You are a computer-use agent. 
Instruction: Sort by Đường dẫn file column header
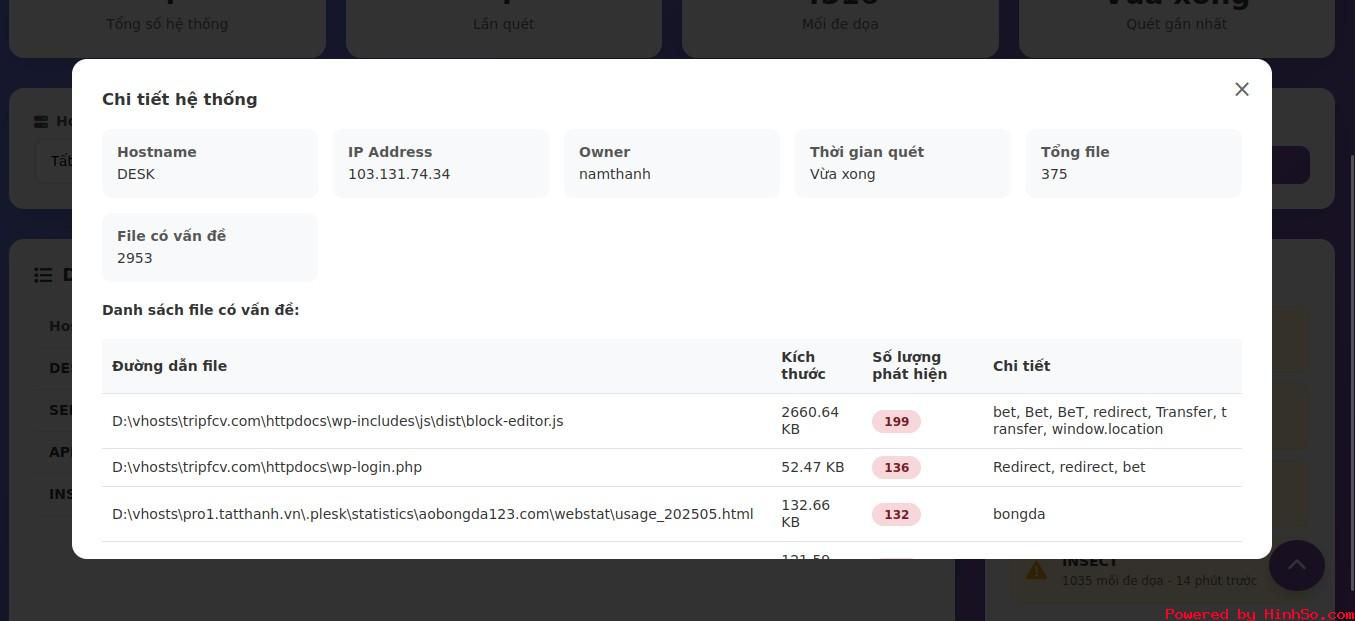pyautogui.click(x=169, y=366)
